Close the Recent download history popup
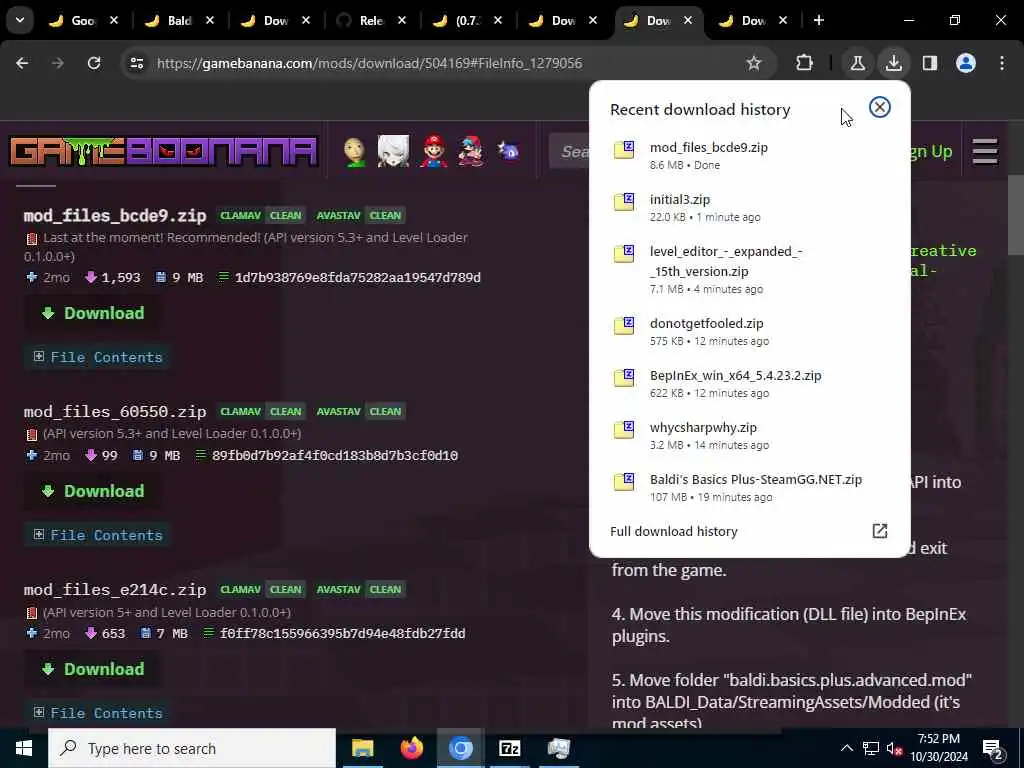 (x=880, y=107)
